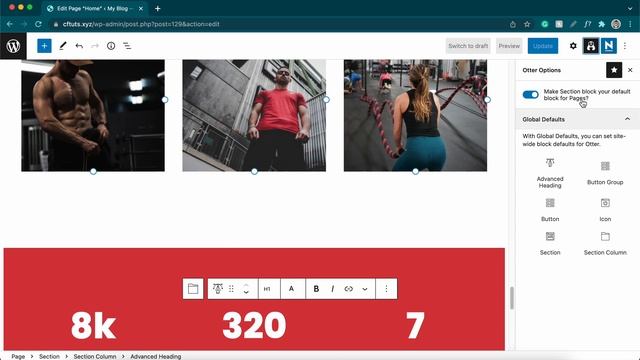Click the block drag handle dots
Screen dimensions: 640x360
231,289
